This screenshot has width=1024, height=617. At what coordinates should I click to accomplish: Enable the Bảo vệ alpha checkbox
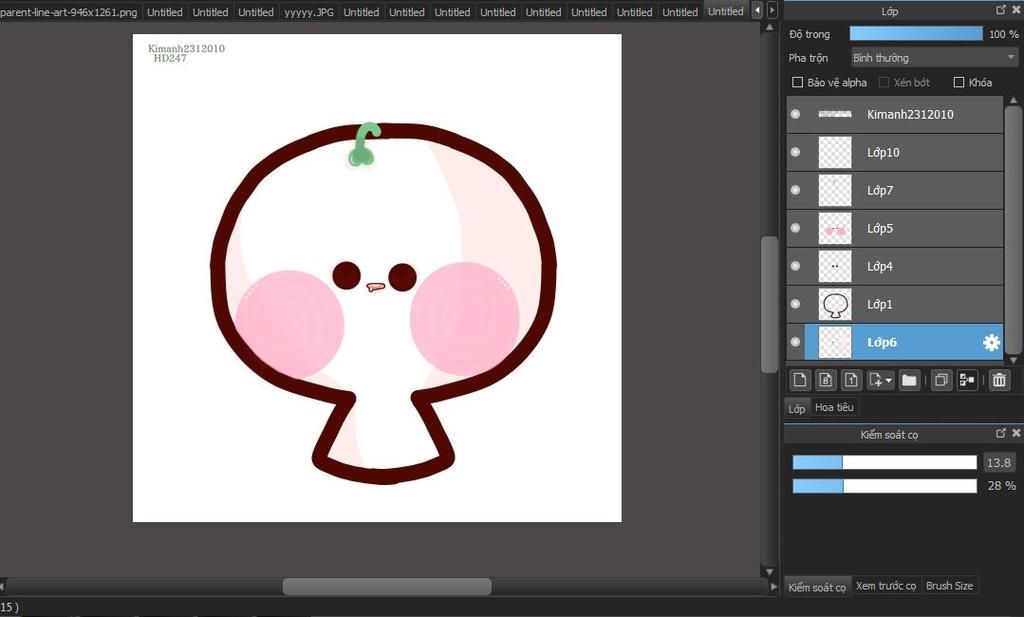797,82
